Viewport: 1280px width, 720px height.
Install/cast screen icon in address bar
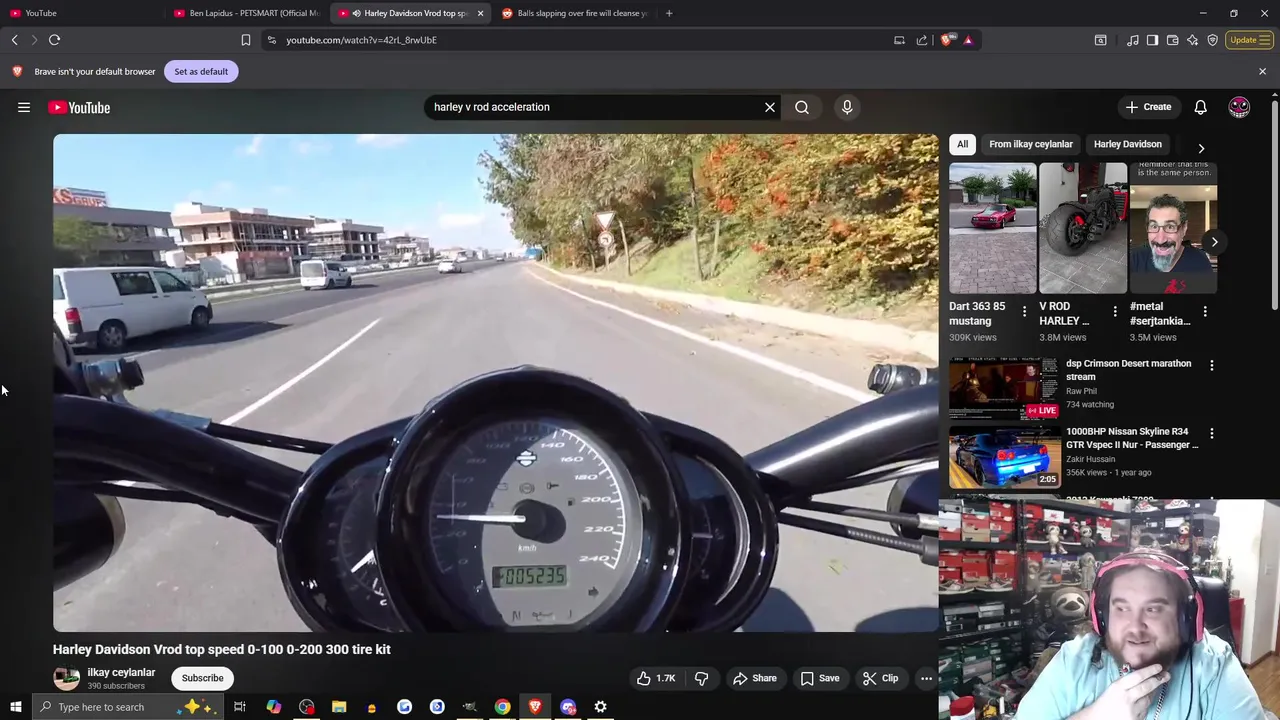[x=899, y=40]
